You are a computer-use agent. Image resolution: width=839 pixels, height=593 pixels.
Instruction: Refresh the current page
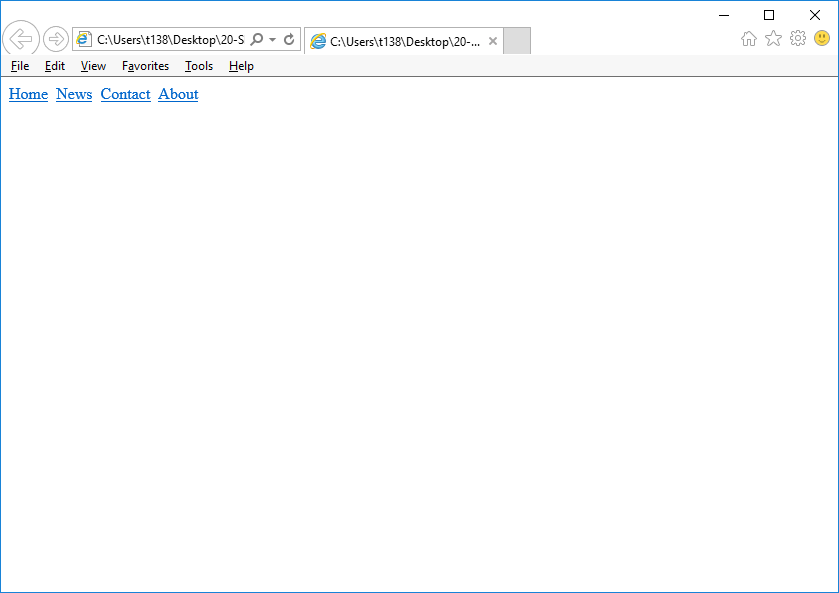click(290, 38)
